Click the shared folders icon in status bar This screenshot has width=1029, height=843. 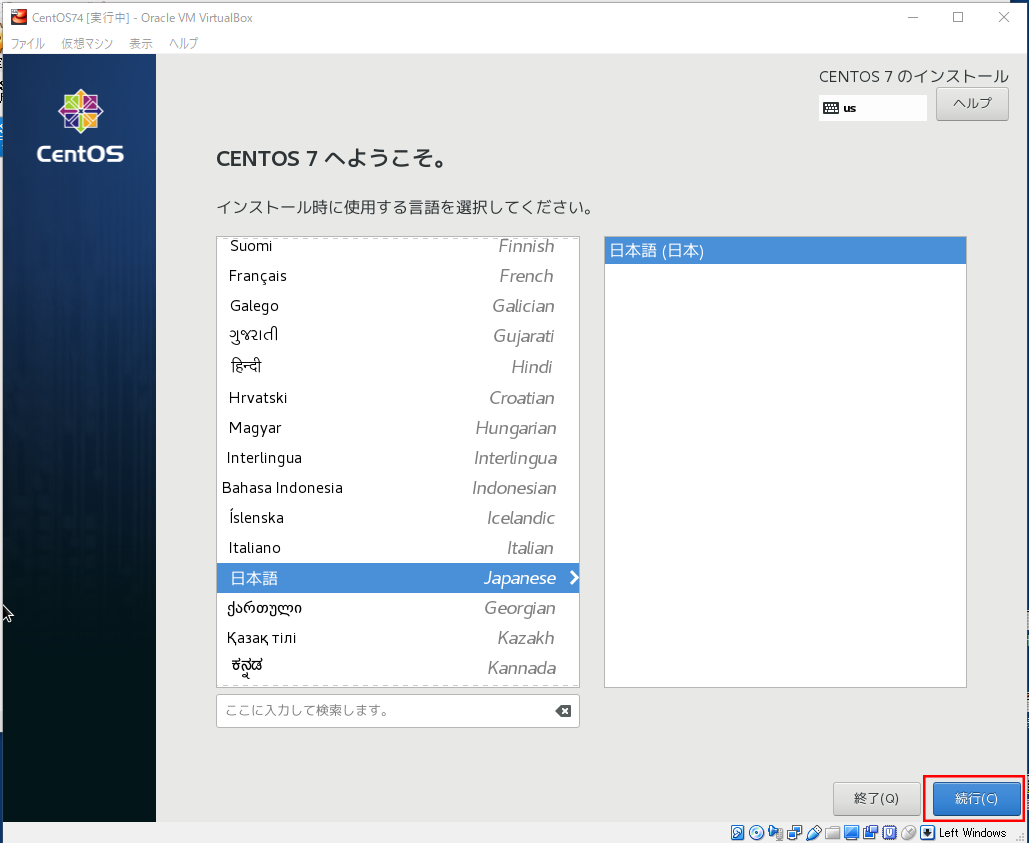coord(832,833)
